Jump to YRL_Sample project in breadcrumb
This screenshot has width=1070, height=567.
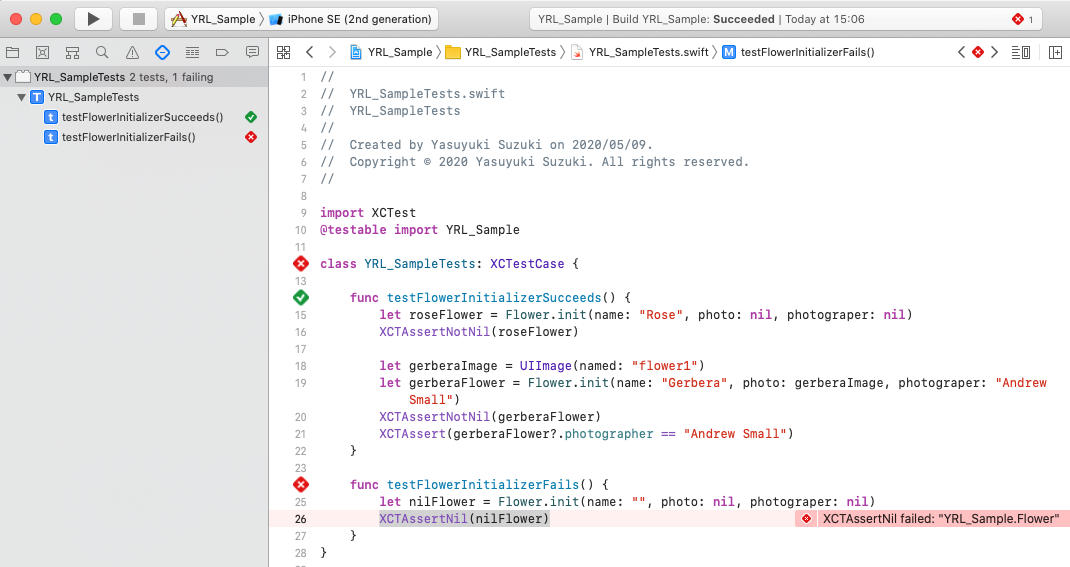tap(392, 53)
